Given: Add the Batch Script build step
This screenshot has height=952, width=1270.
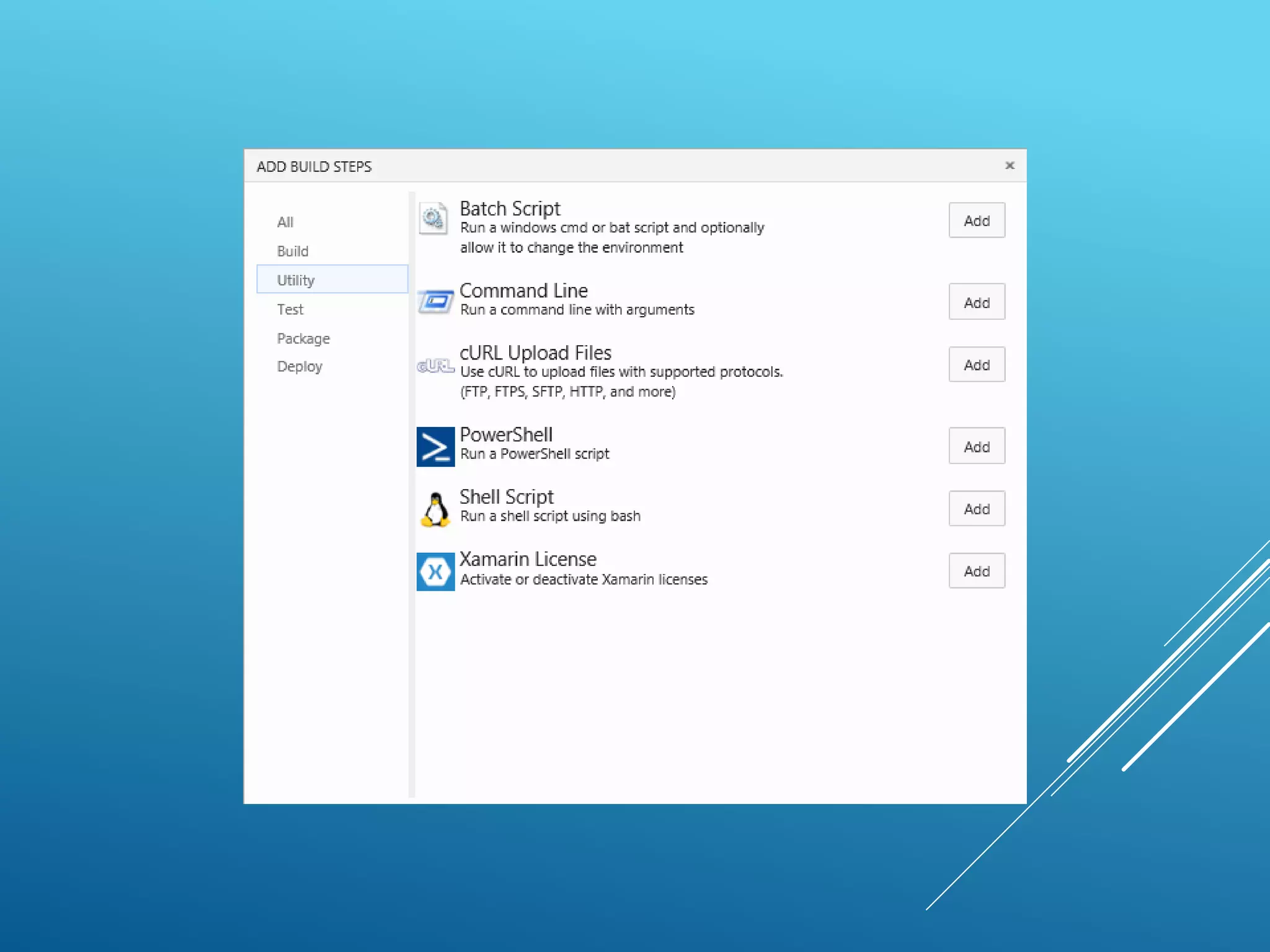Looking at the screenshot, I should (x=976, y=221).
